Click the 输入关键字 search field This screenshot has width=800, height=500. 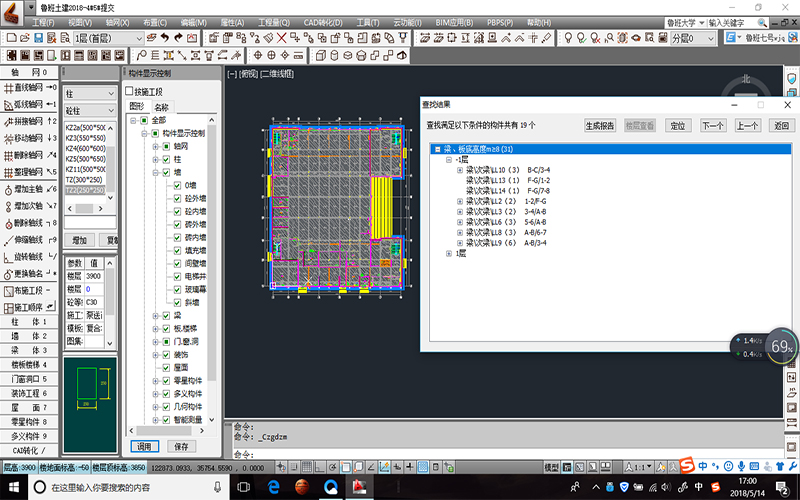pos(732,23)
